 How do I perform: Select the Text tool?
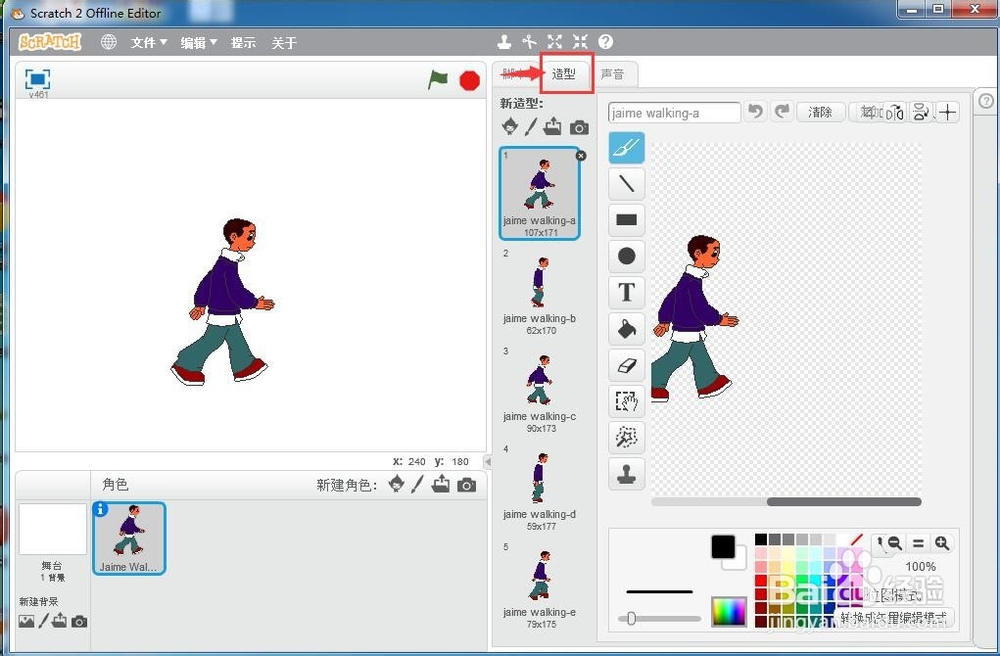pos(626,292)
